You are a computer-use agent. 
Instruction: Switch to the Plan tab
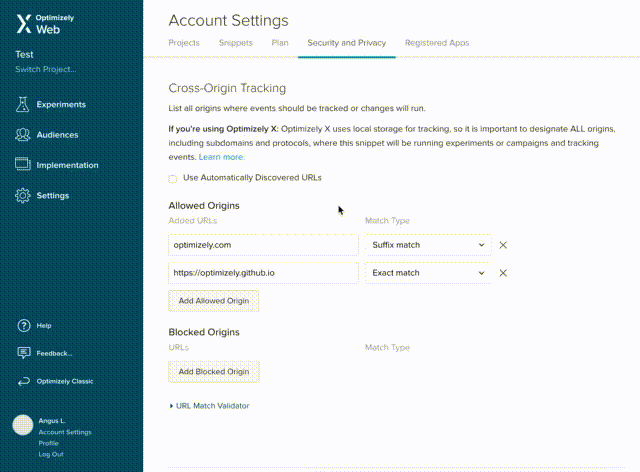pyautogui.click(x=280, y=43)
